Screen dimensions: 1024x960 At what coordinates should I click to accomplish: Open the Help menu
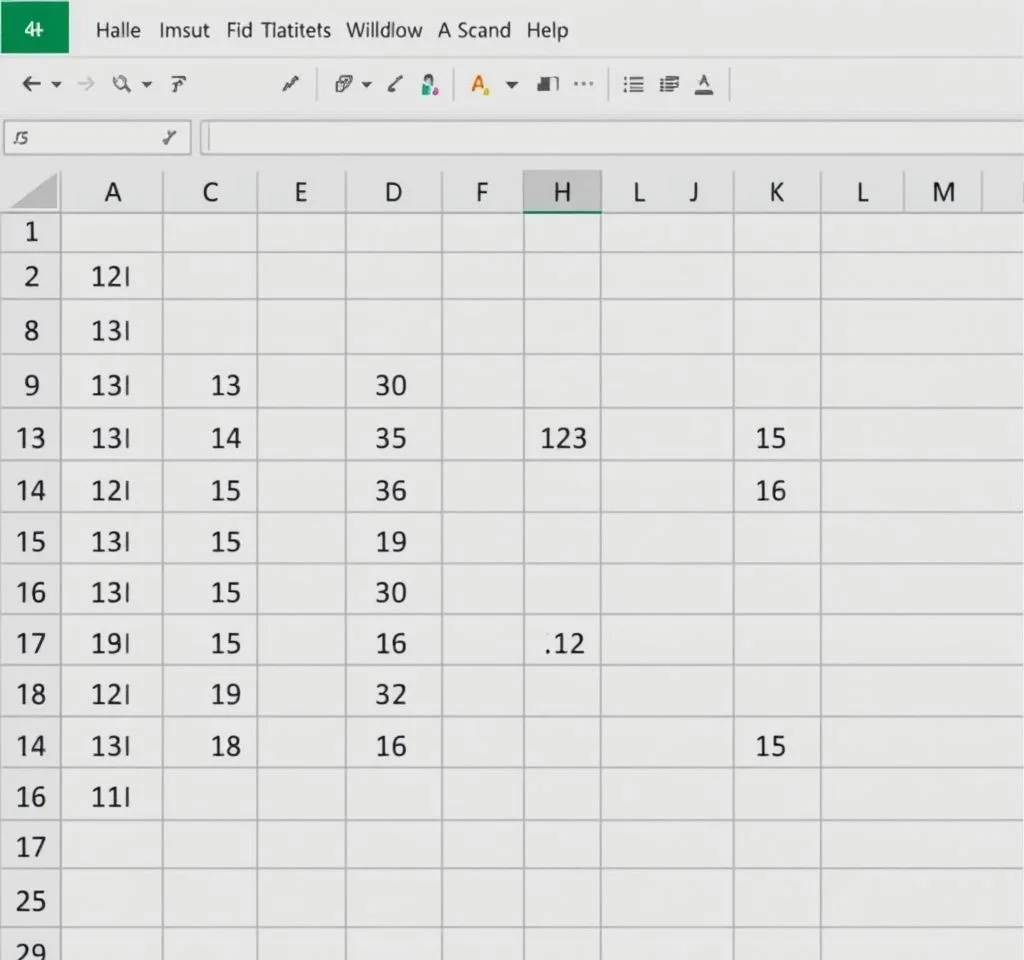[547, 30]
